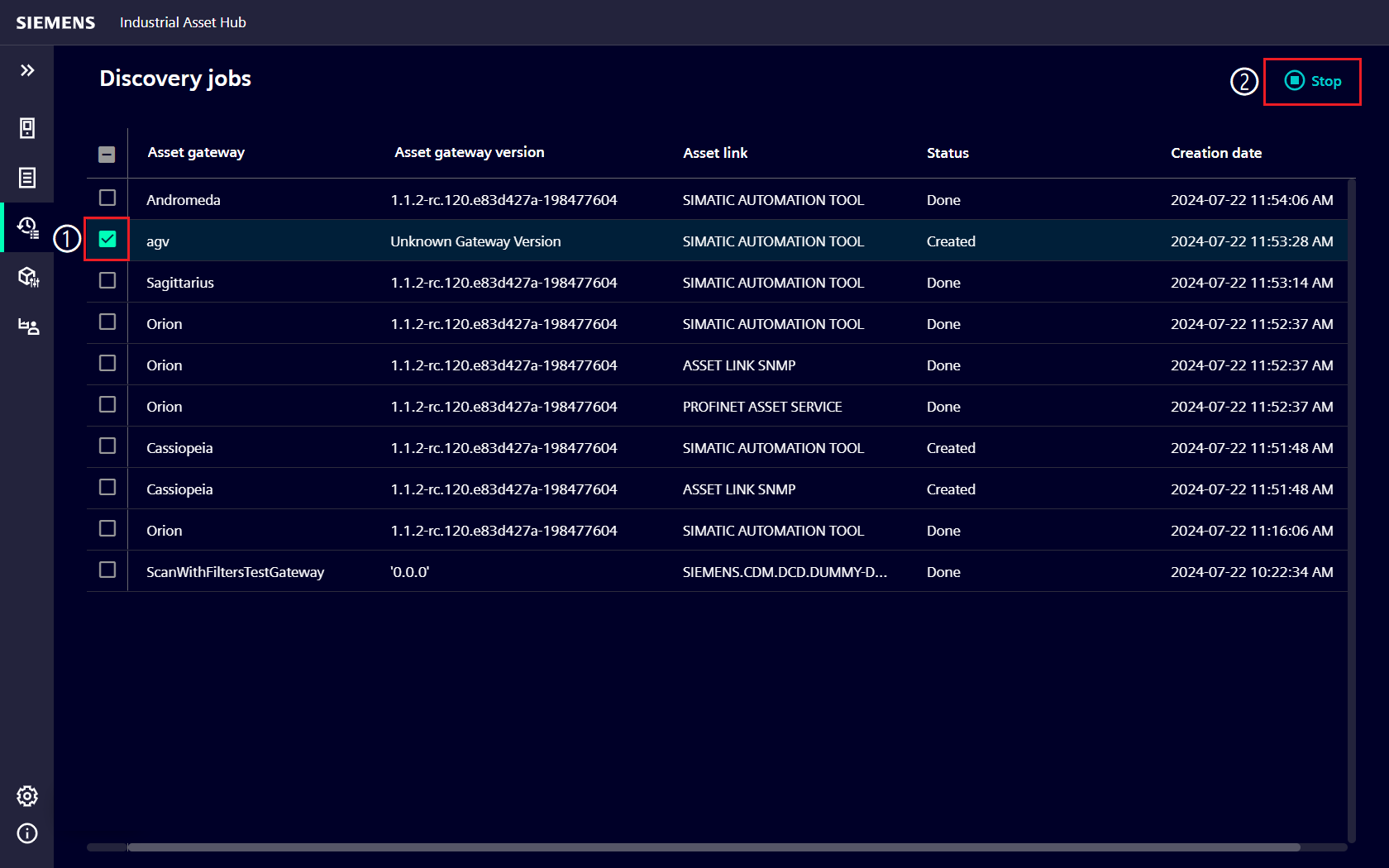Open the asset cube configuration icon in the sidebar
The height and width of the screenshot is (868, 1389).
(28, 277)
